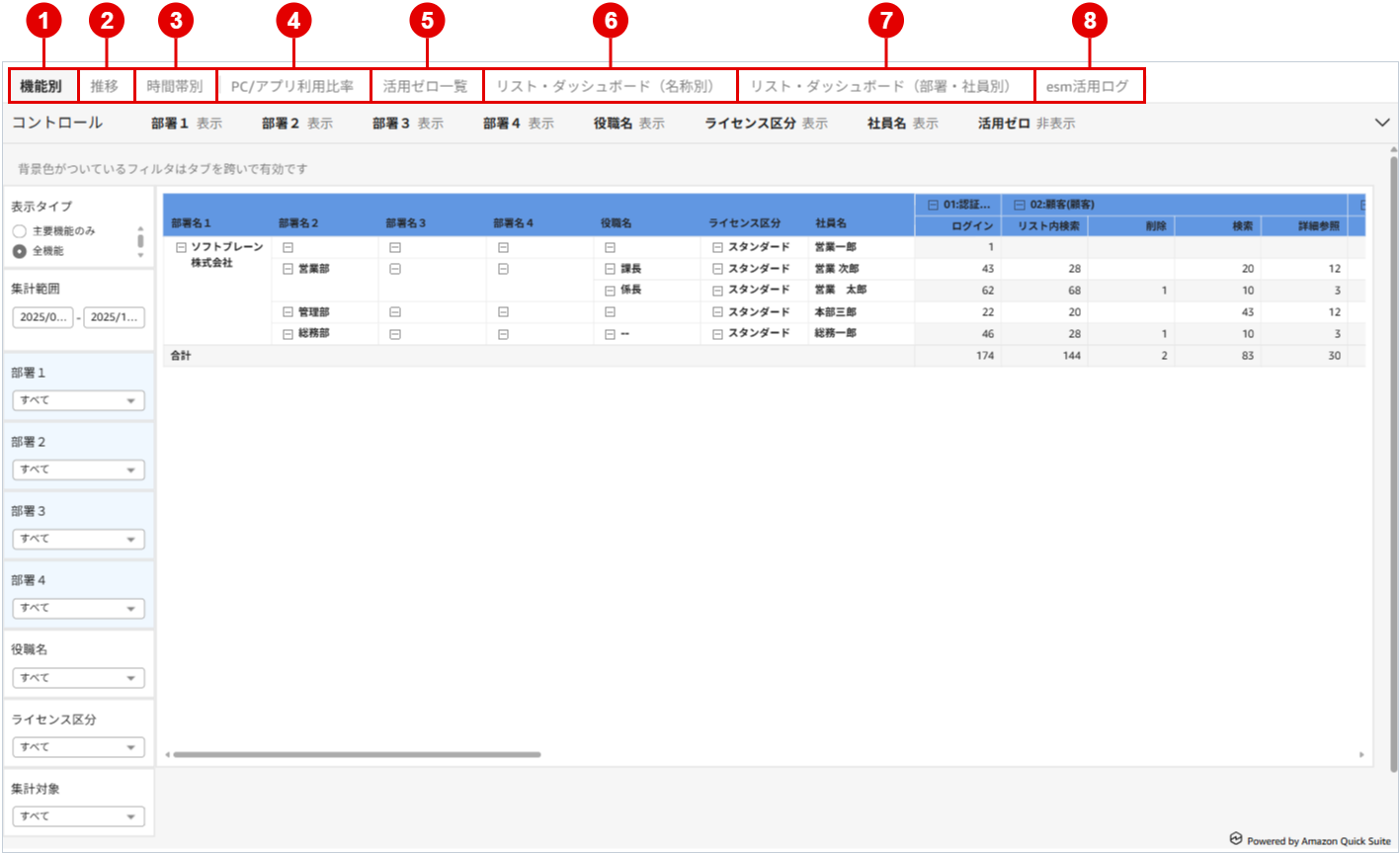
Task: Select the 全機能 radio button
Action: [x=20, y=251]
